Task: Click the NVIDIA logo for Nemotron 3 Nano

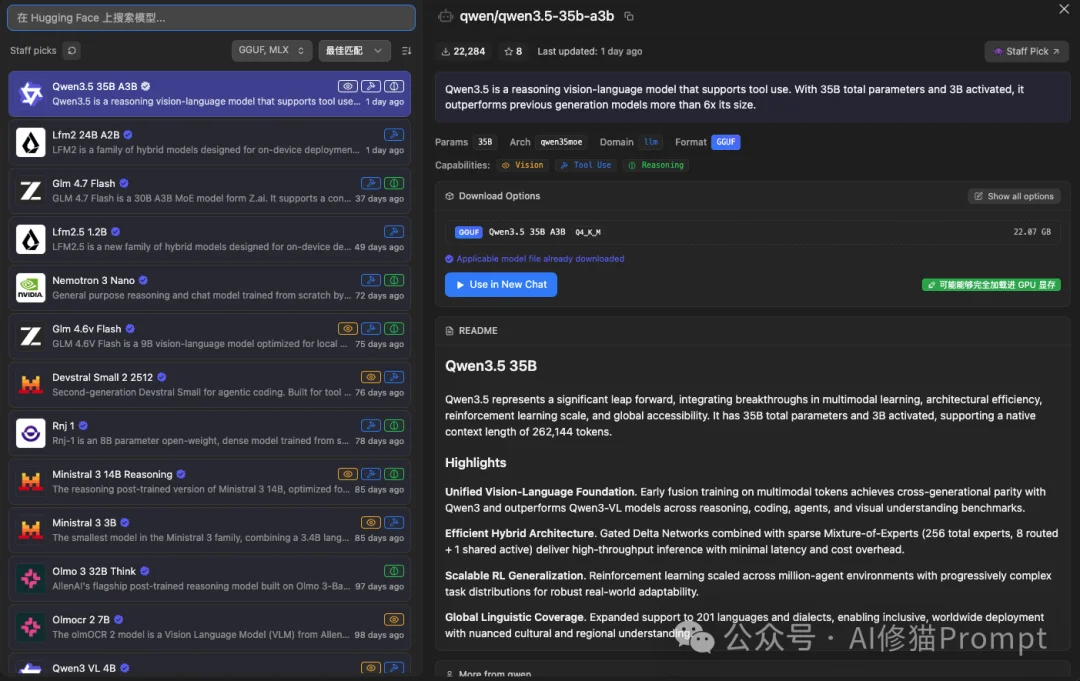Action: pos(31,288)
